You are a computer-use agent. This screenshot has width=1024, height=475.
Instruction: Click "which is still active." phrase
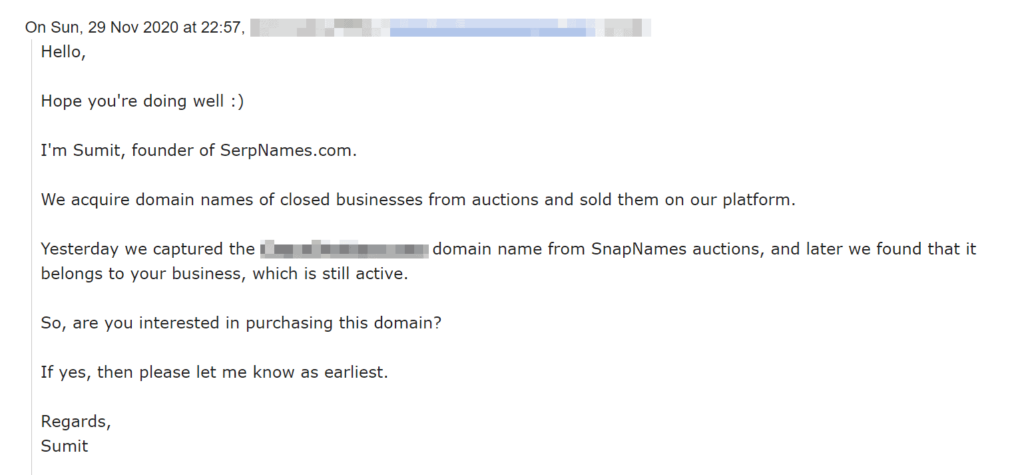click(x=330, y=274)
